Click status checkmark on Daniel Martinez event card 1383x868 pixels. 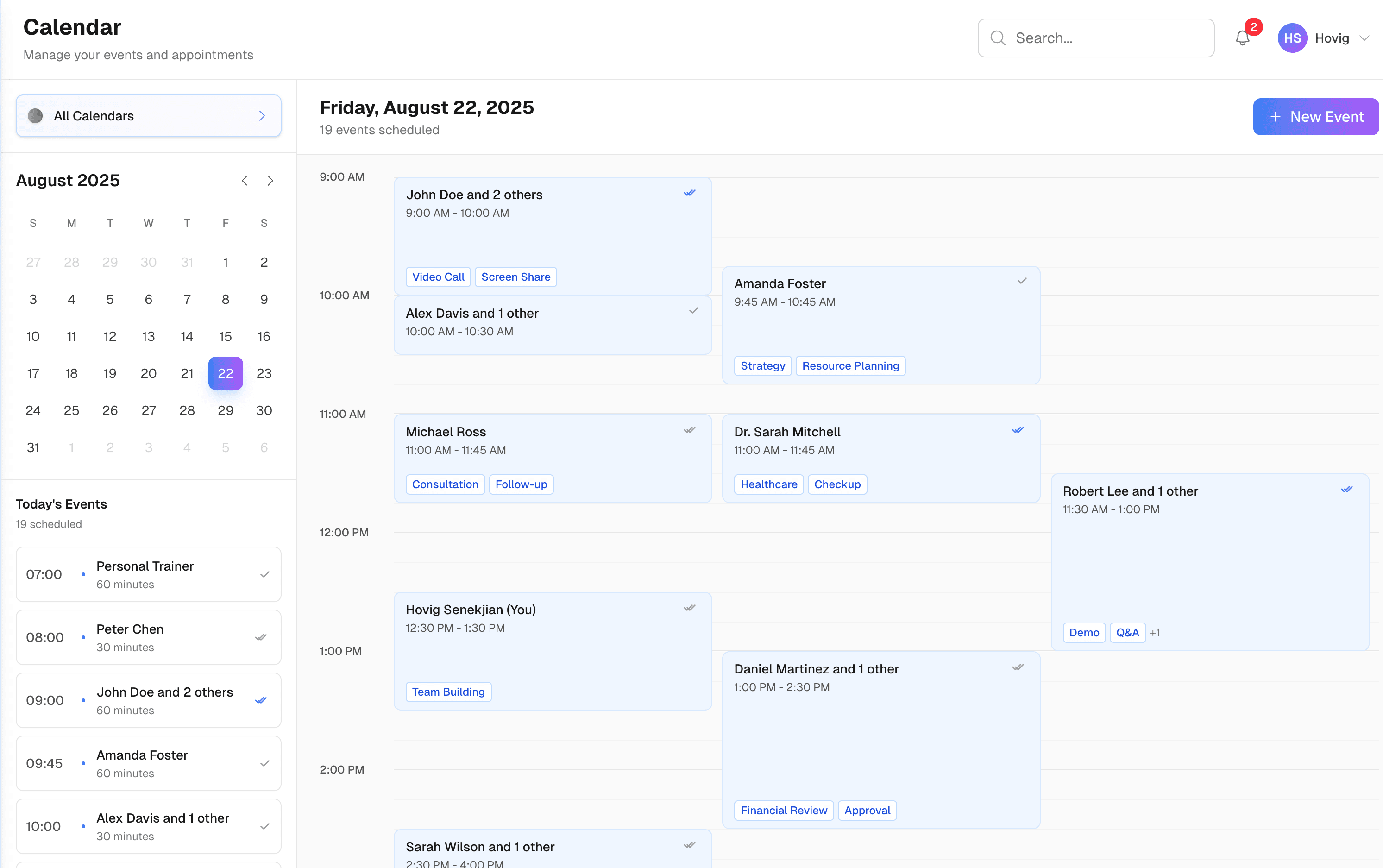pyautogui.click(x=1018, y=667)
